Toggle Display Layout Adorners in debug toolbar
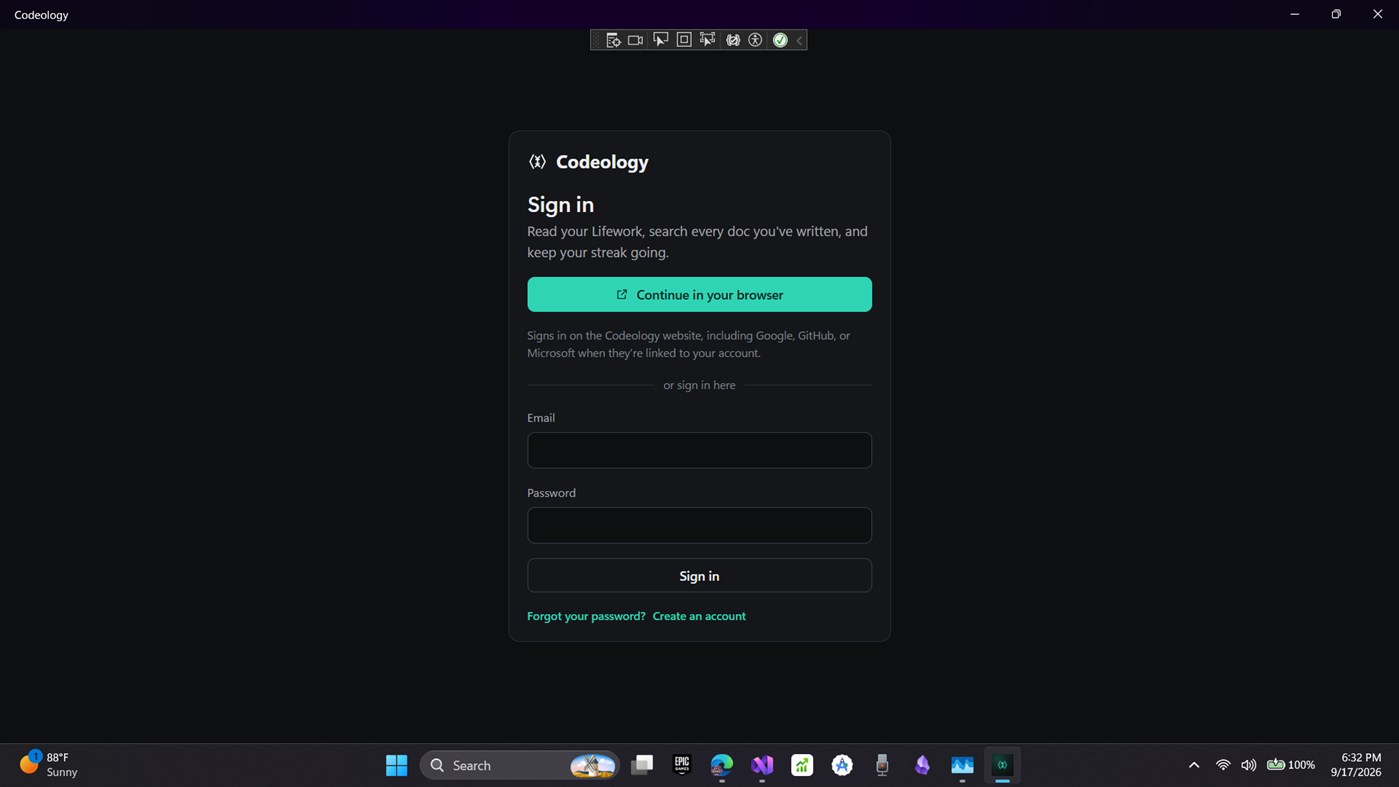 684,40
